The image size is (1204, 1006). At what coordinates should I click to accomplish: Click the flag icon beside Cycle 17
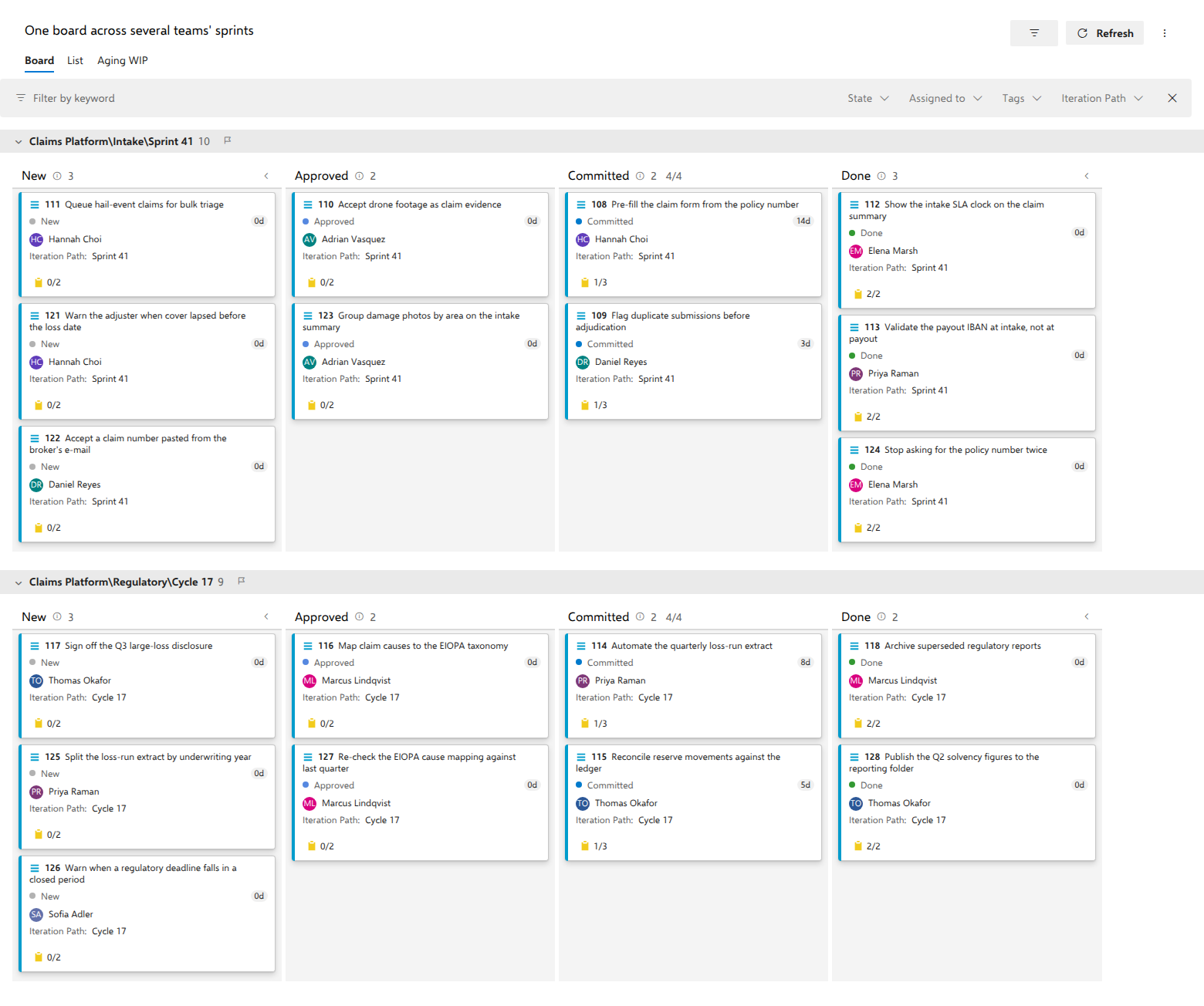click(242, 581)
